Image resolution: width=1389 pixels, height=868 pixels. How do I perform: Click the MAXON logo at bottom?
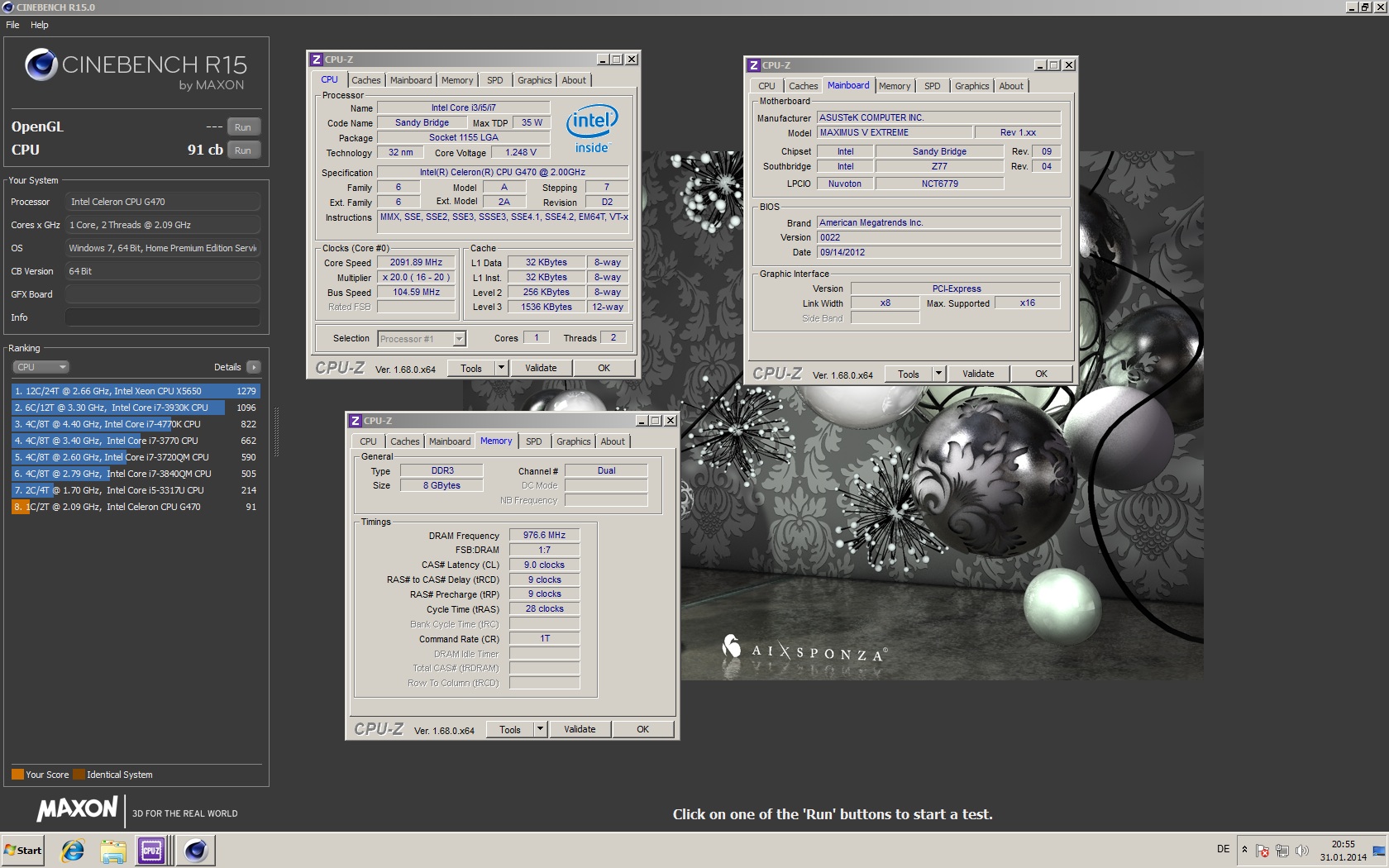tap(78, 808)
